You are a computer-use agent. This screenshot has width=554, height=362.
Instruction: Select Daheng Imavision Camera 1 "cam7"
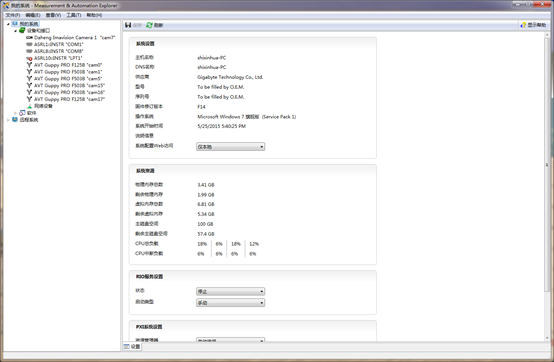click(x=75, y=37)
